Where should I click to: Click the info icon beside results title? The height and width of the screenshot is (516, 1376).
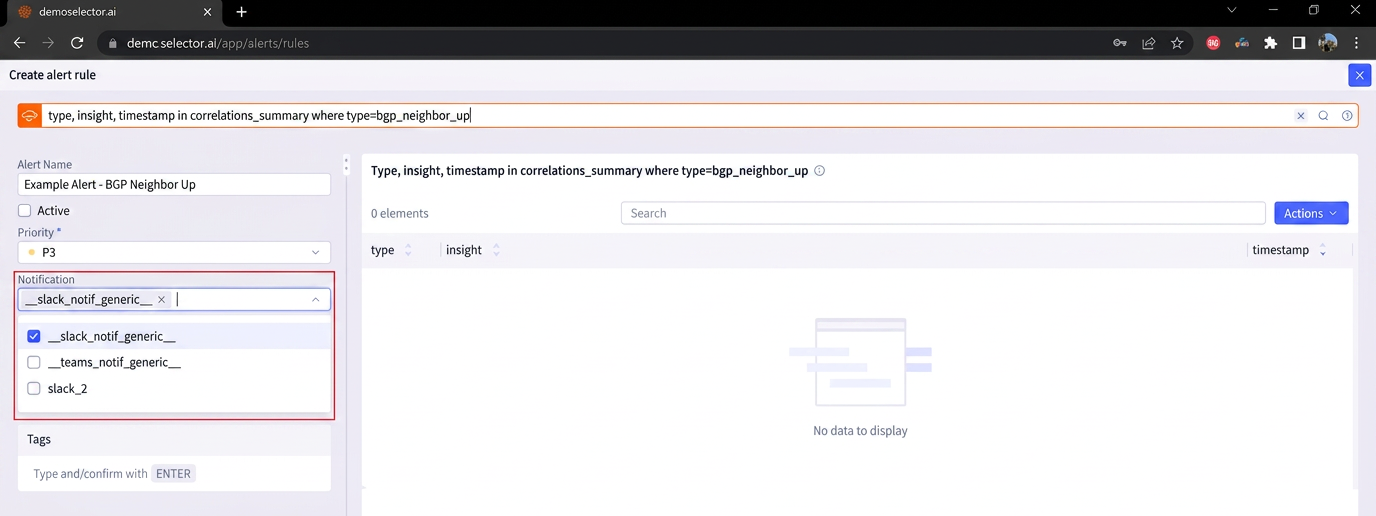click(x=819, y=171)
